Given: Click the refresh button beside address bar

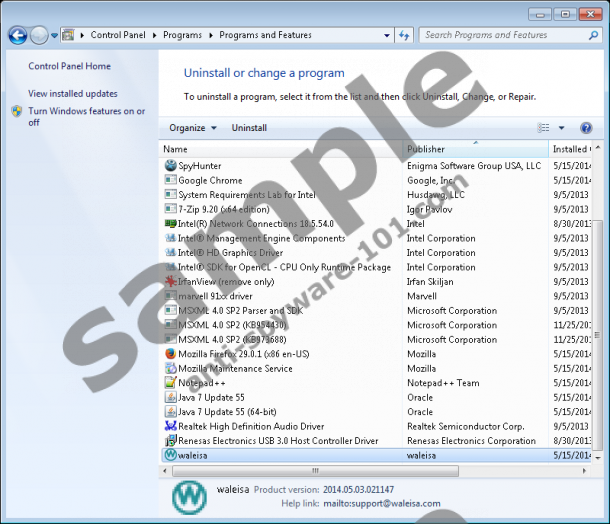Looking at the screenshot, I should (x=404, y=35).
